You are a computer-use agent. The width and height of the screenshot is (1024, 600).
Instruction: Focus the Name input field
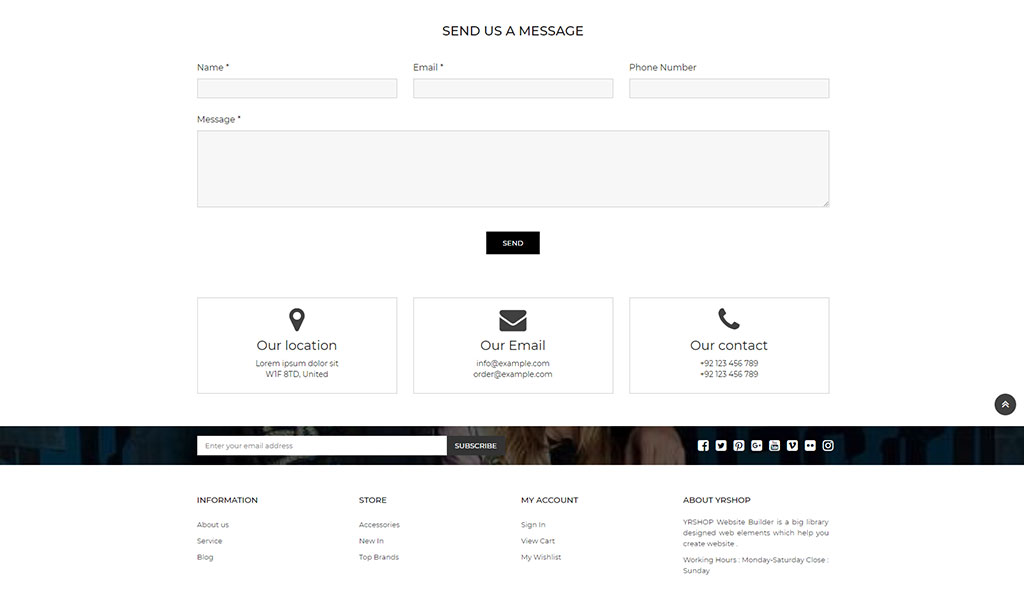click(x=297, y=89)
